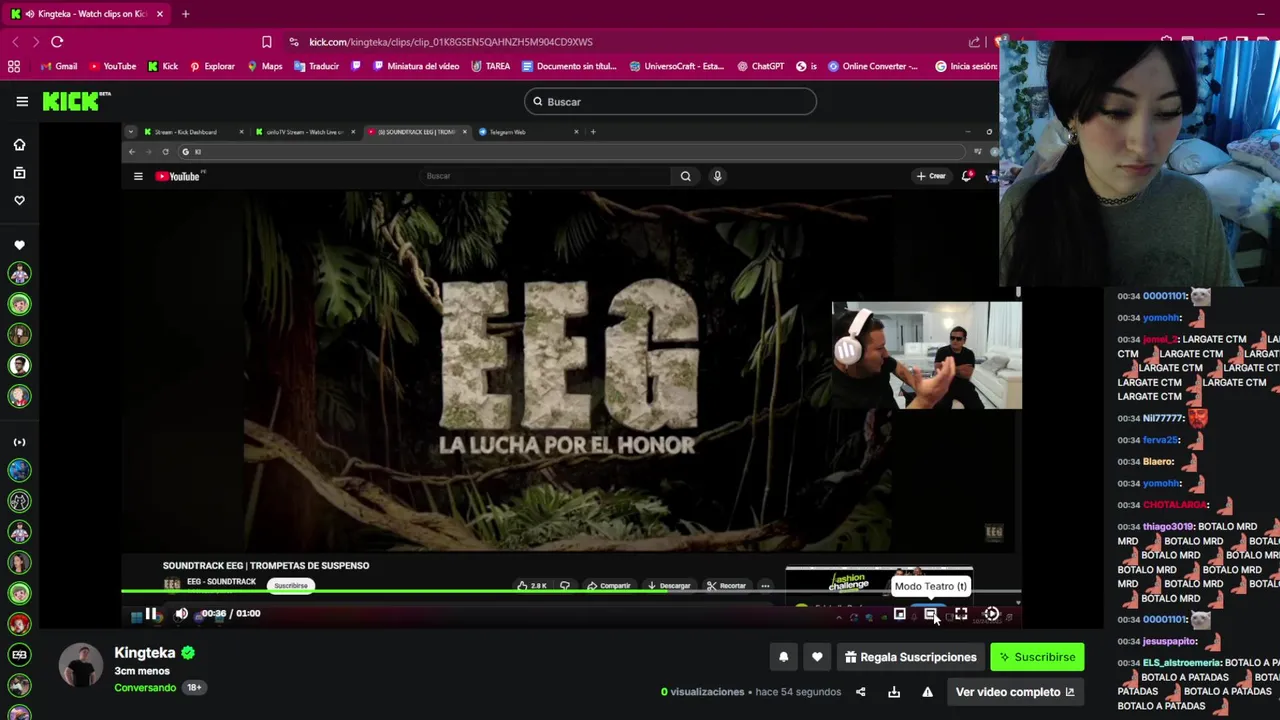1280x720 pixels.
Task: Open the UniversoCraft bookmark
Action: pos(676,66)
